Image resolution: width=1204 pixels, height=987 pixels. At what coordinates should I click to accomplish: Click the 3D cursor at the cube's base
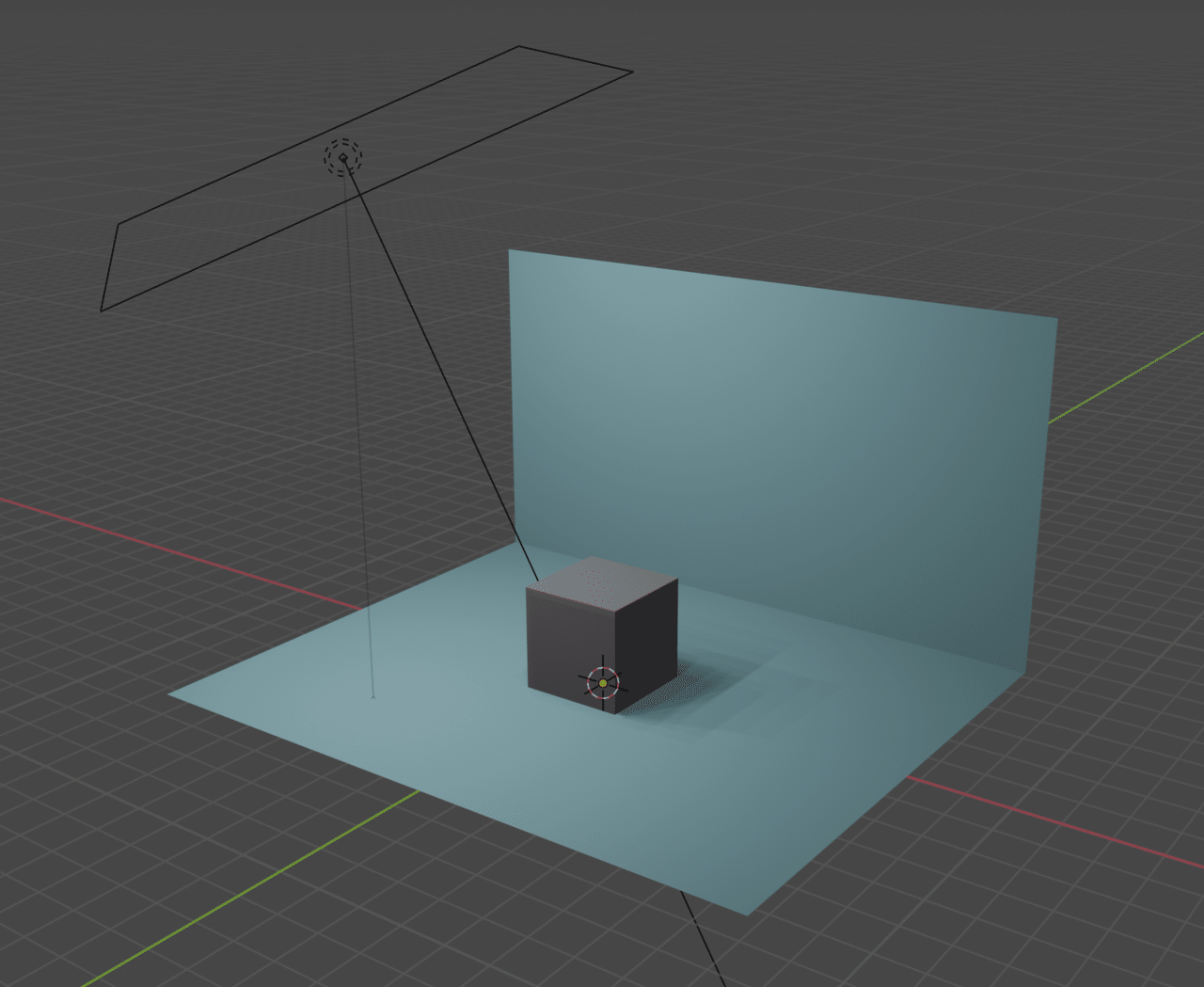pos(602,683)
